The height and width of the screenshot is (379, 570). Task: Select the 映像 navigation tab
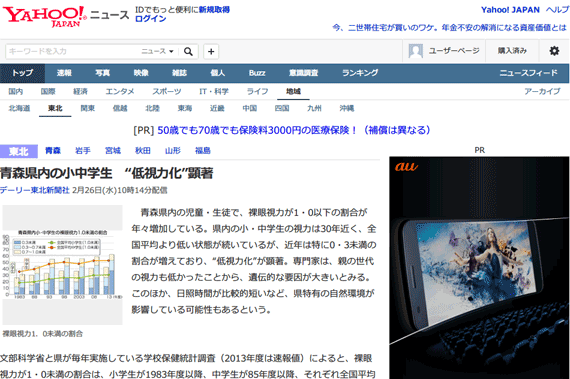(141, 73)
